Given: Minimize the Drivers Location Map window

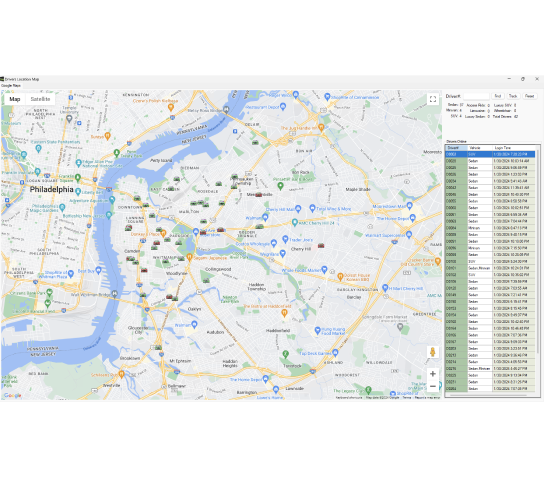Looking at the screenshot, I should tap(509, 79).
